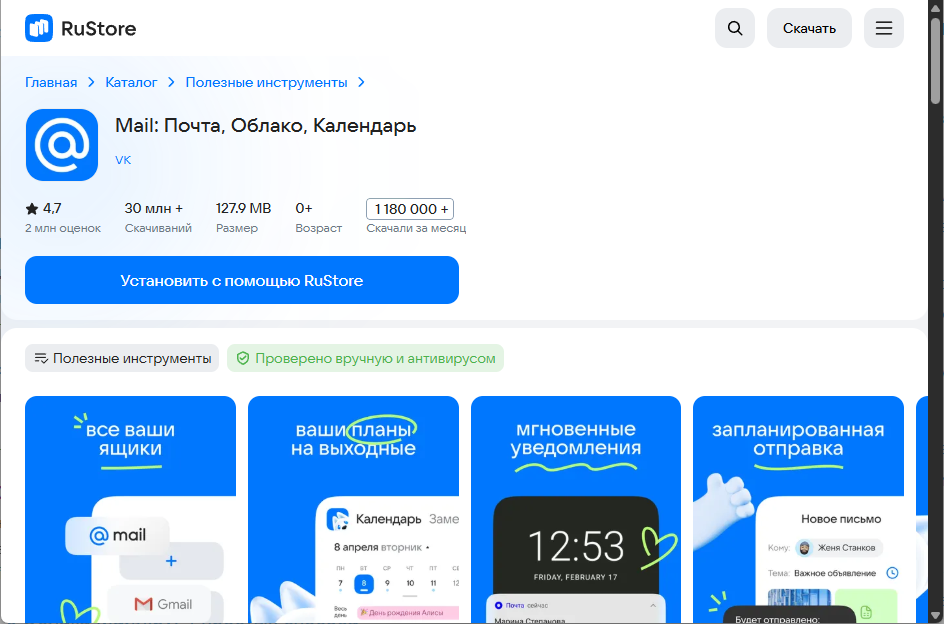Click the shield check icon

[243, 358]
